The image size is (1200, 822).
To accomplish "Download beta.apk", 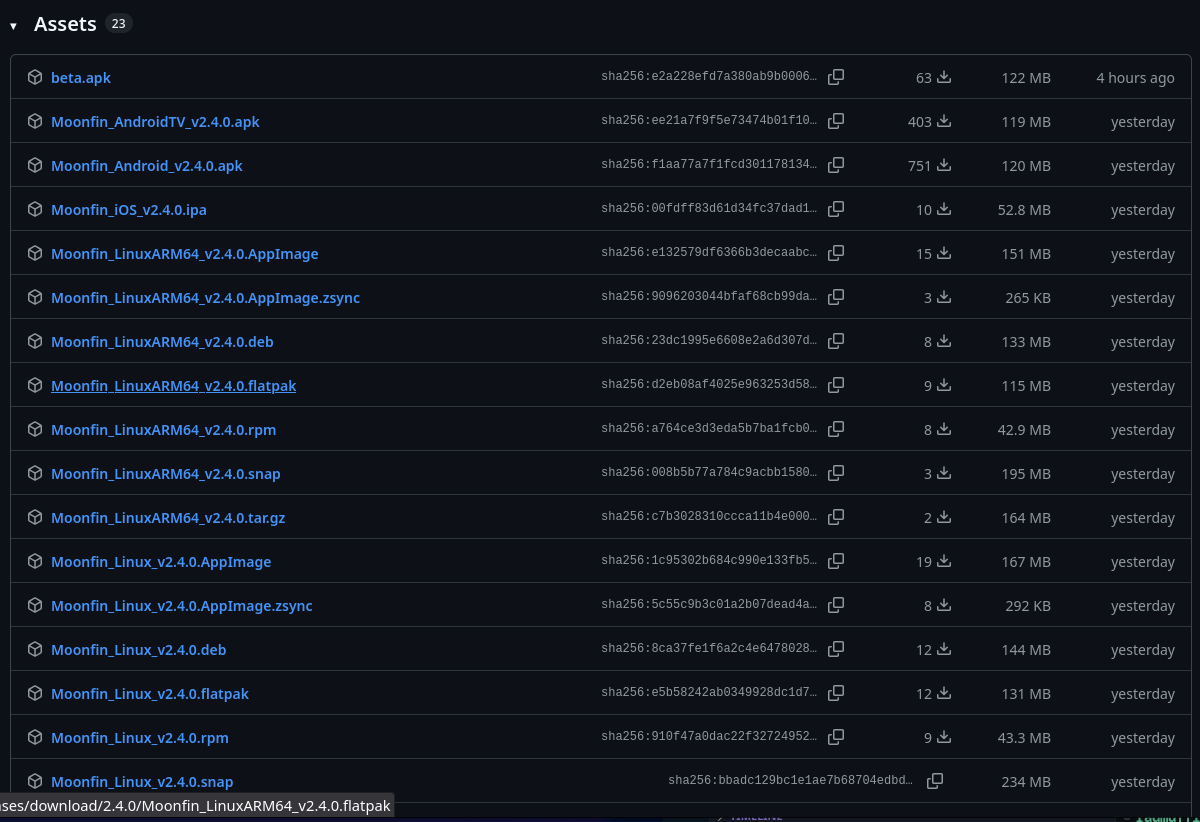I will pos(81,78).
